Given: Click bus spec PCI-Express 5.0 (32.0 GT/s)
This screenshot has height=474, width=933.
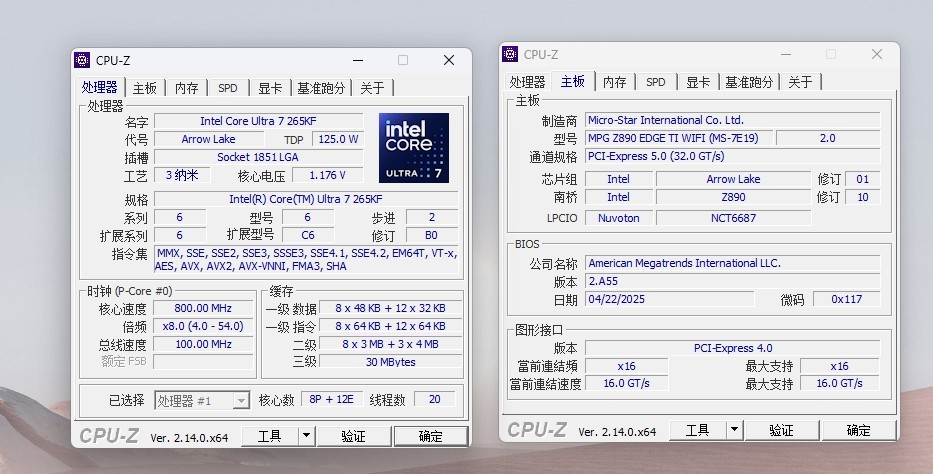Looking at the screenshot, I should [732, 156].
